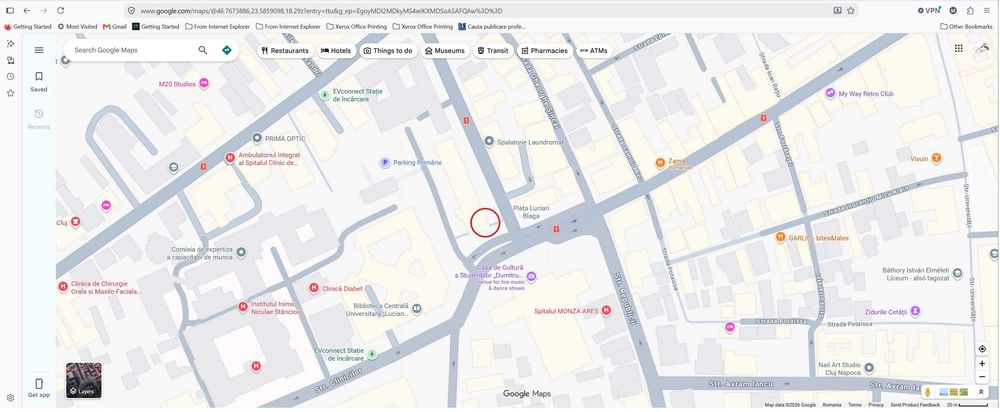The width and height of the screenshot is (1000, 412).
Task: Select the Street View pegman
Action: point(928,392)
